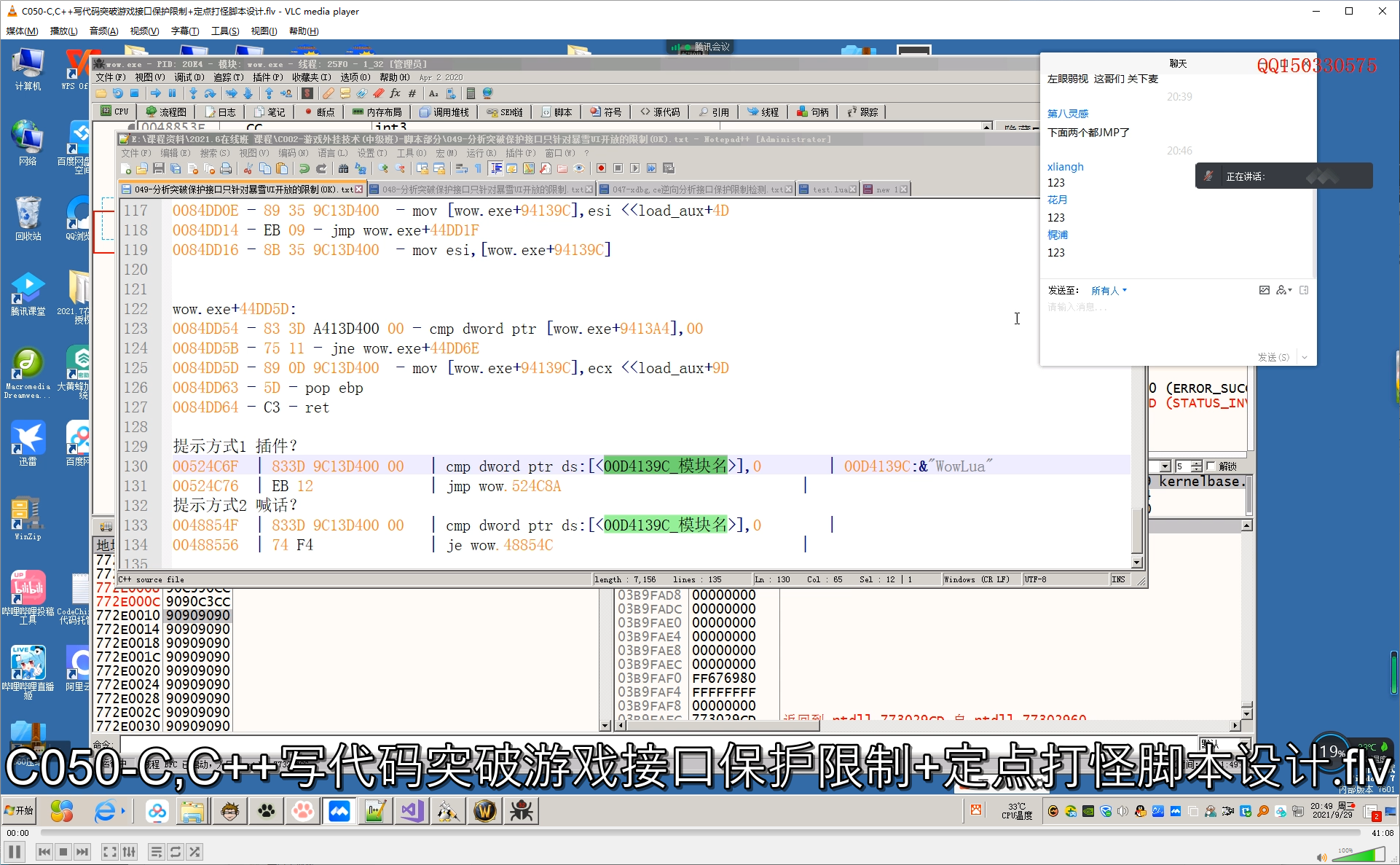Click x64dbg step into icon
The height and width of the screenshot is (865, 1400).
point(193,93)
